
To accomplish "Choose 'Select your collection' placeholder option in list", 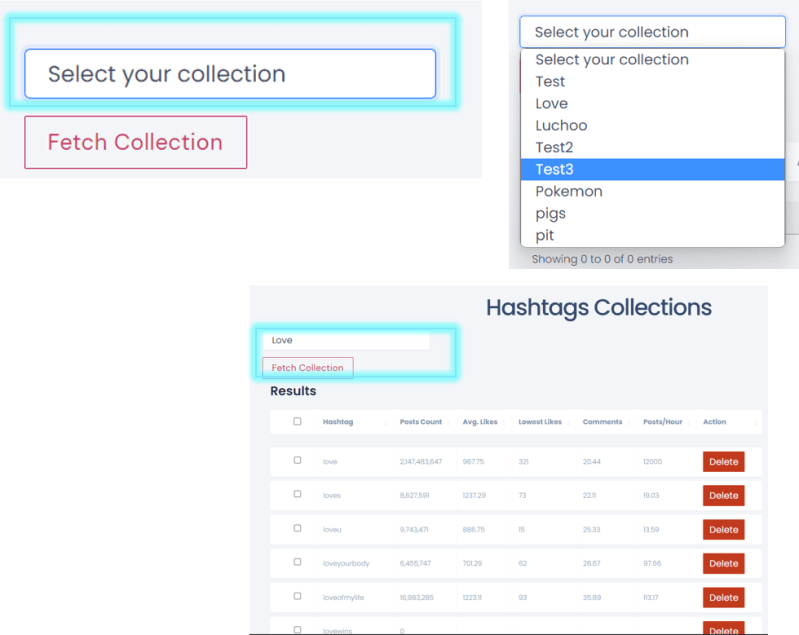I will 652,60.
